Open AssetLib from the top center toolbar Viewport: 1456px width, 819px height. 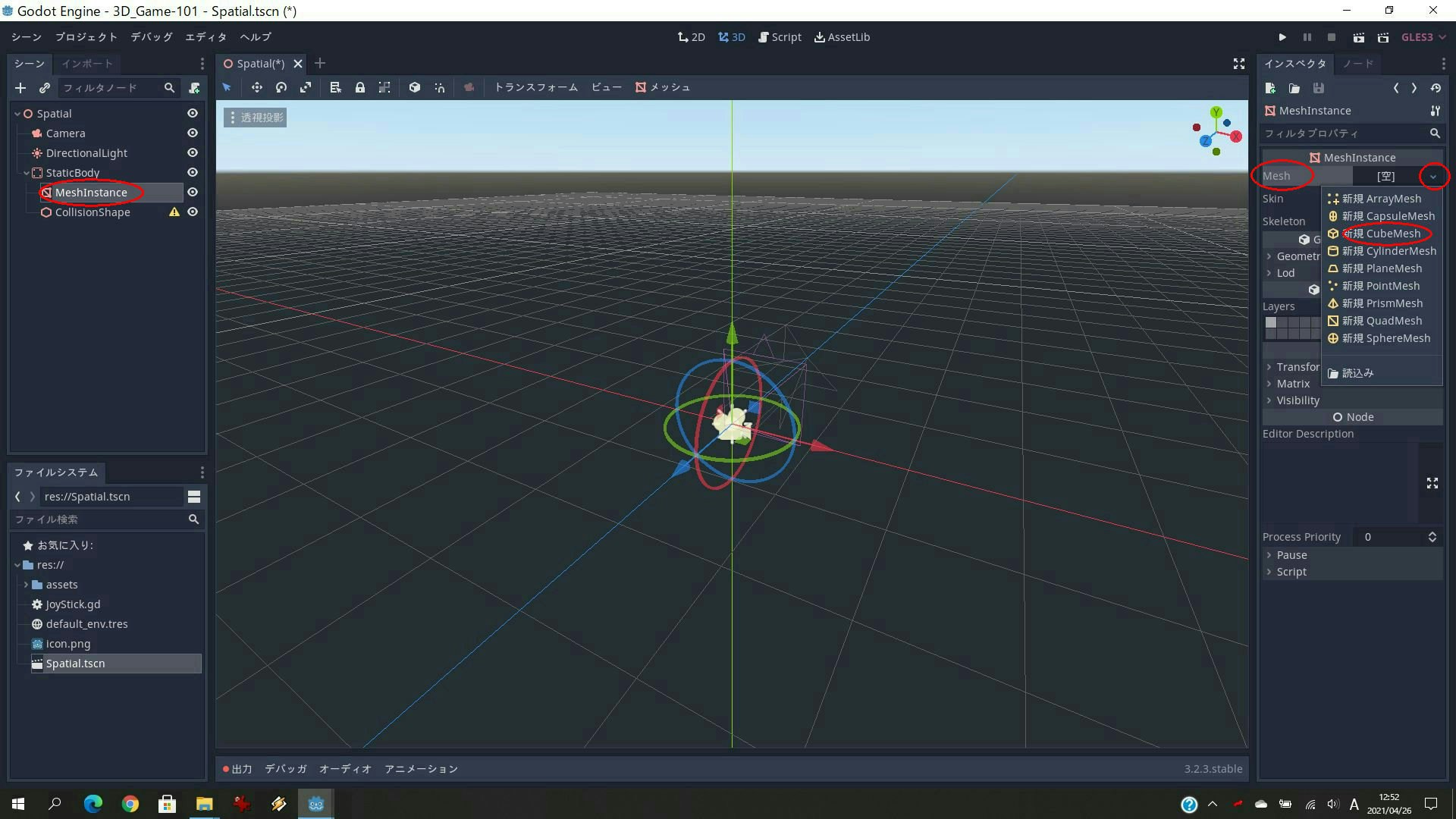click(x=842, y=36)
